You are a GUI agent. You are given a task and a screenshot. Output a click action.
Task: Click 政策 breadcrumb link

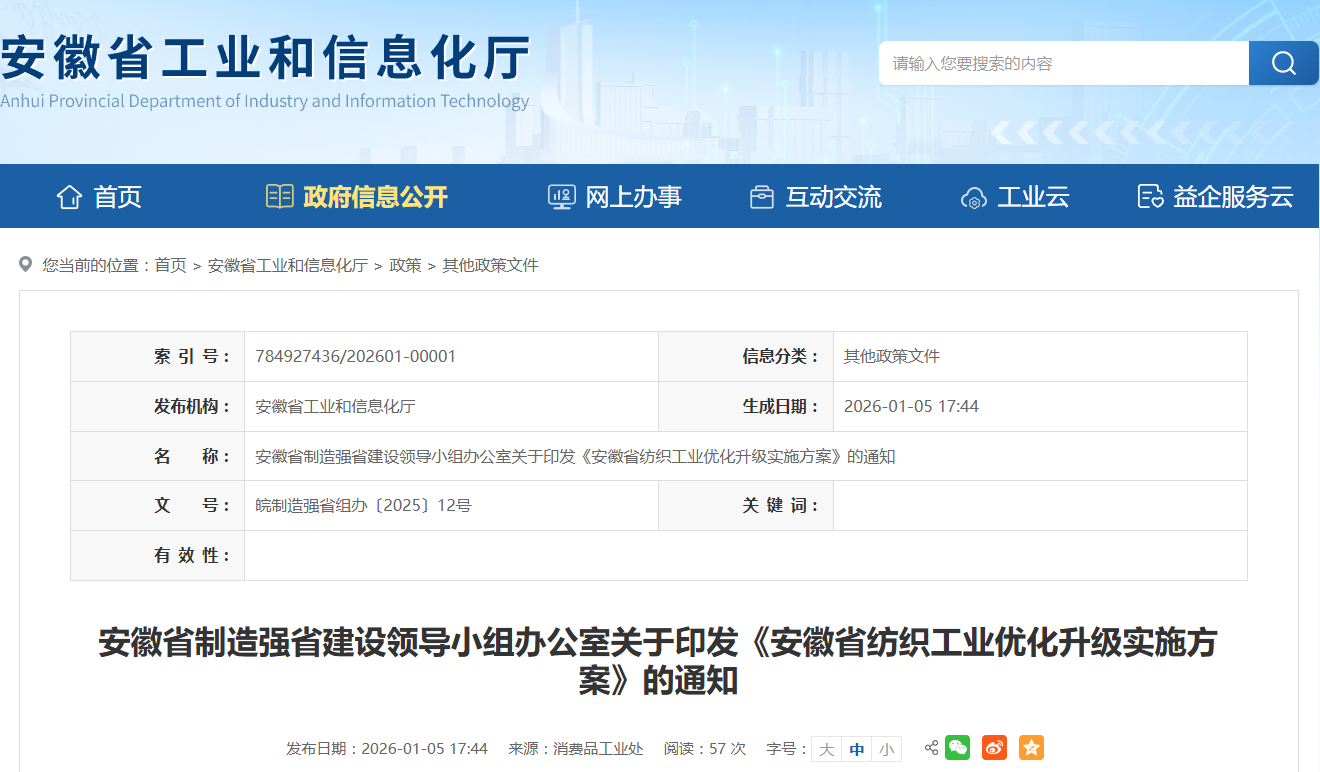pyautogui.click(x=405, y=265)
